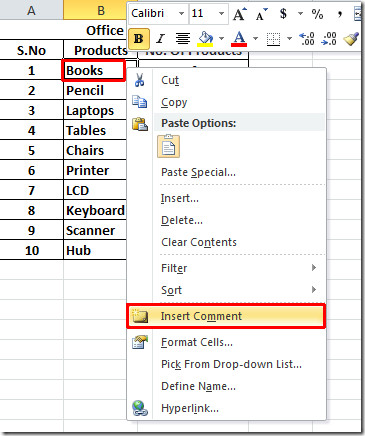Click the yellow Fill Color bucket
This screenshot has height=436, width=365.
point(205,39)
